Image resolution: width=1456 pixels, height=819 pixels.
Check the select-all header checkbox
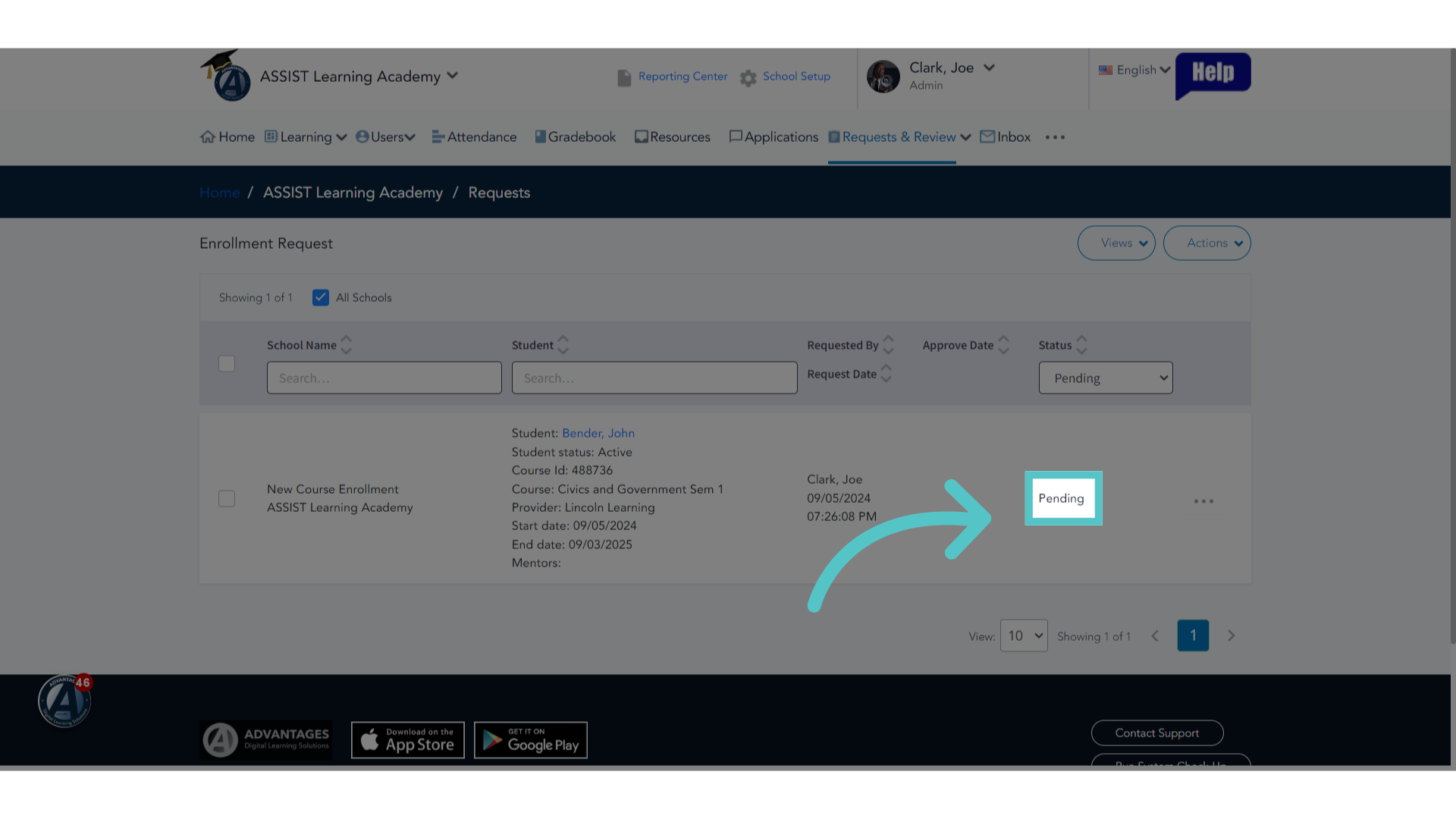click(x=227, y=363)
